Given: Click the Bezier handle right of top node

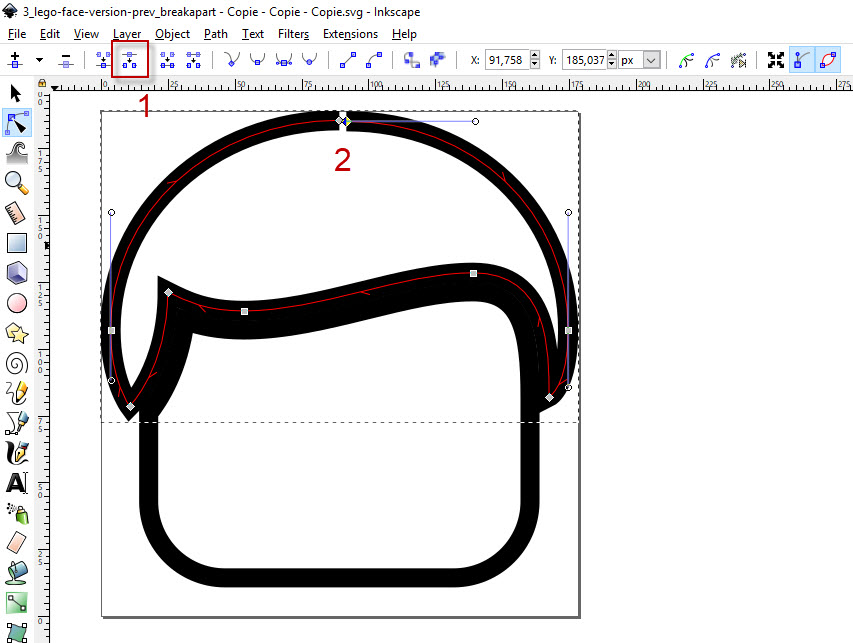Looking at the screenshot, I should (475, 121).
